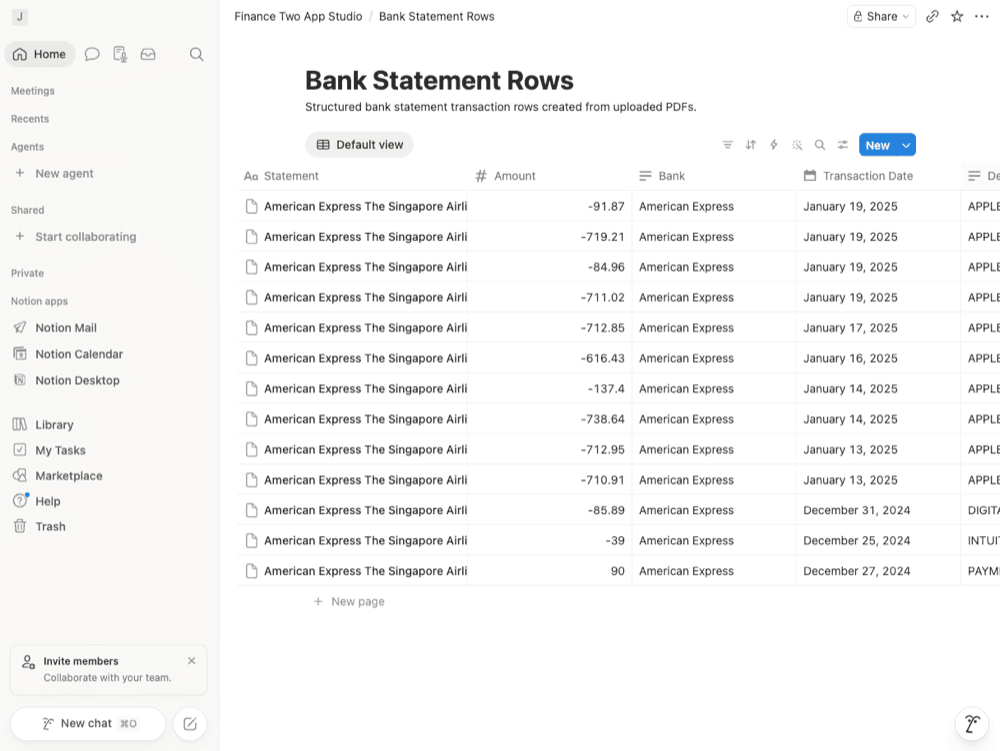The image size is (1000, 751).
Task: Open the row with amount -91.87
Action: pos(365,207)
